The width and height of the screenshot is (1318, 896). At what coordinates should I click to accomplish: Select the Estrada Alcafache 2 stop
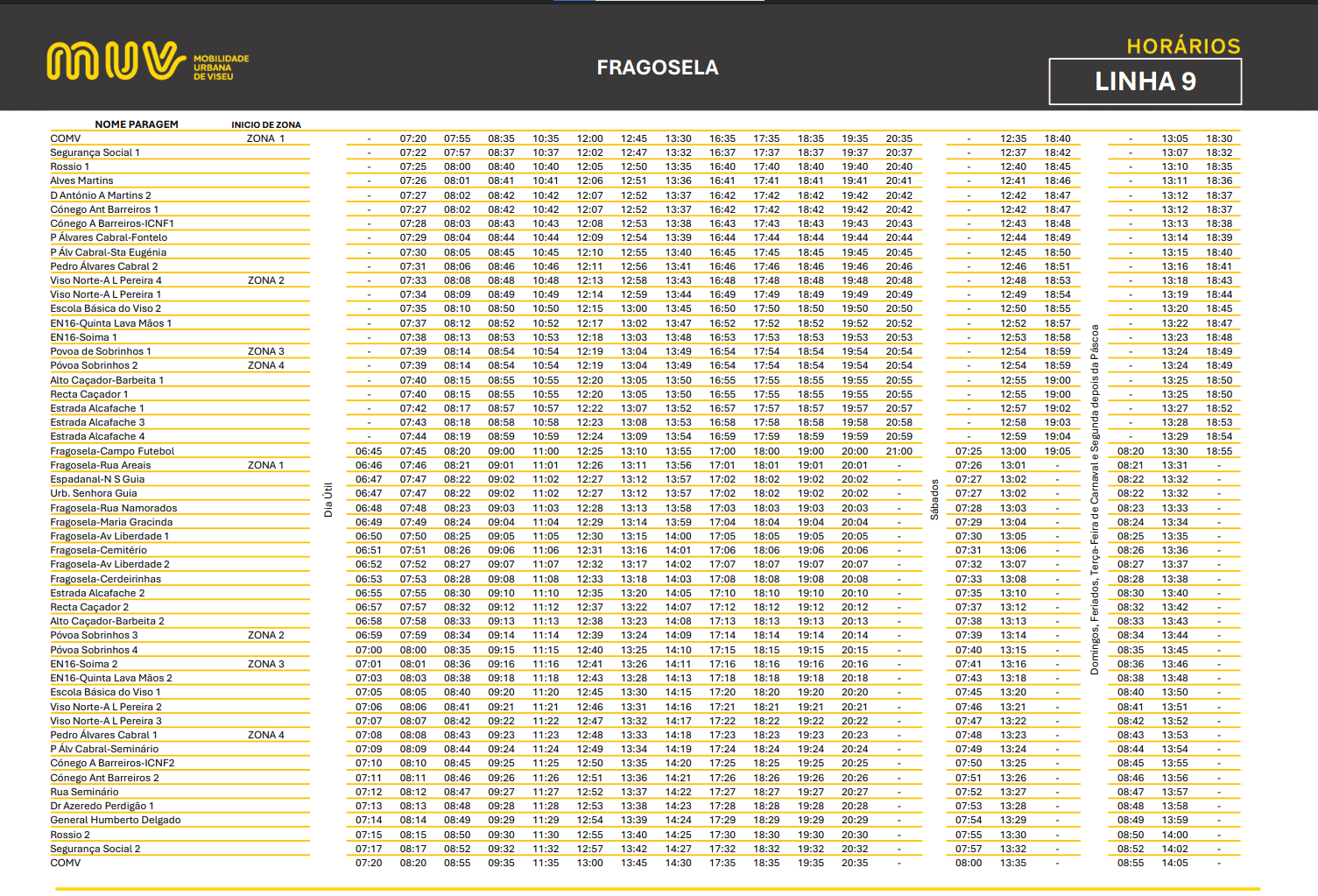[x=97, y=593]
